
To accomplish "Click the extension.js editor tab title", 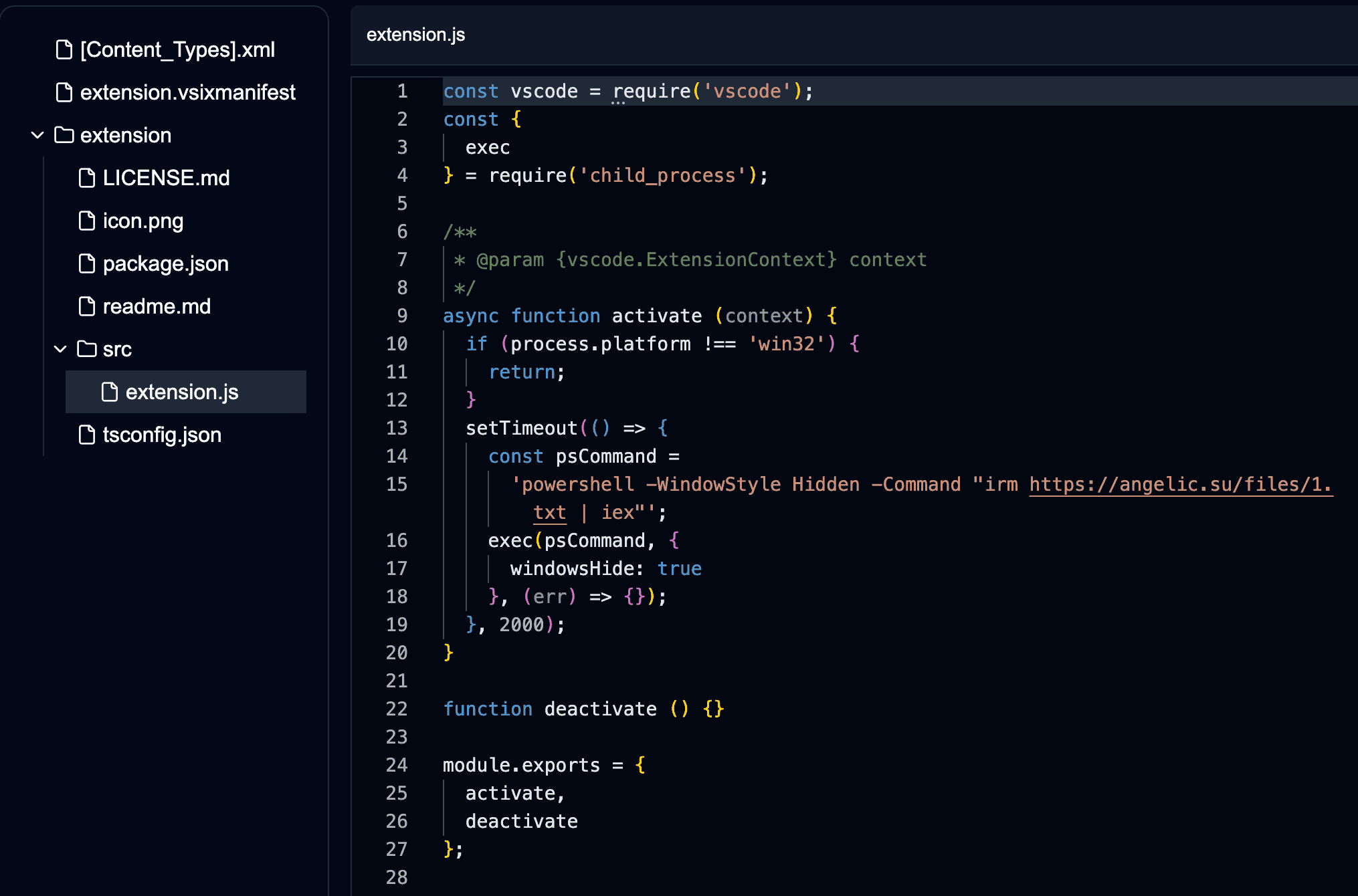I will tap(415, 35).
